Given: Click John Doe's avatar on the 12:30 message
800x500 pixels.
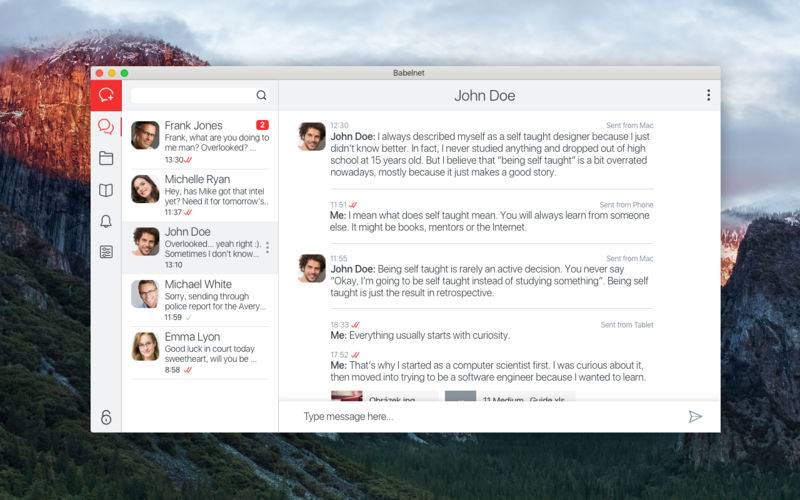Looking at the screenshot, I should click(312, 136).
